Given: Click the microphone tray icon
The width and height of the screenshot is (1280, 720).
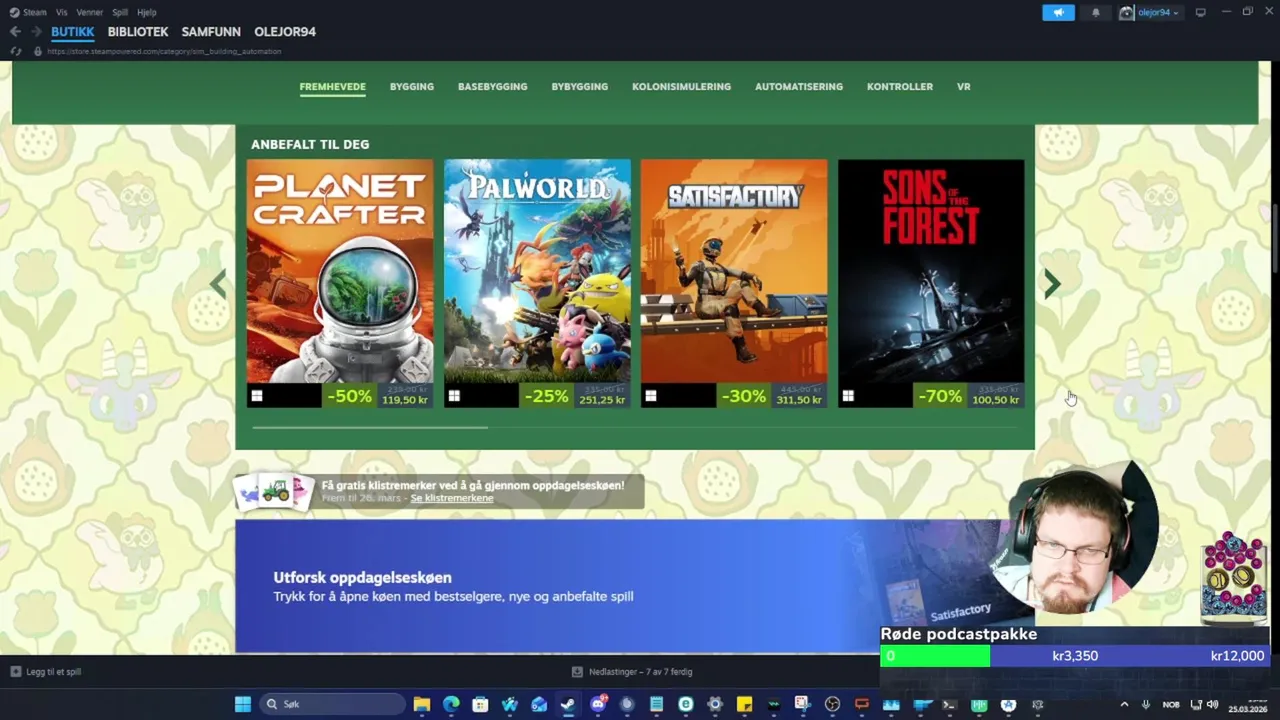Looking at the screenshot, I should point(1146,705).
